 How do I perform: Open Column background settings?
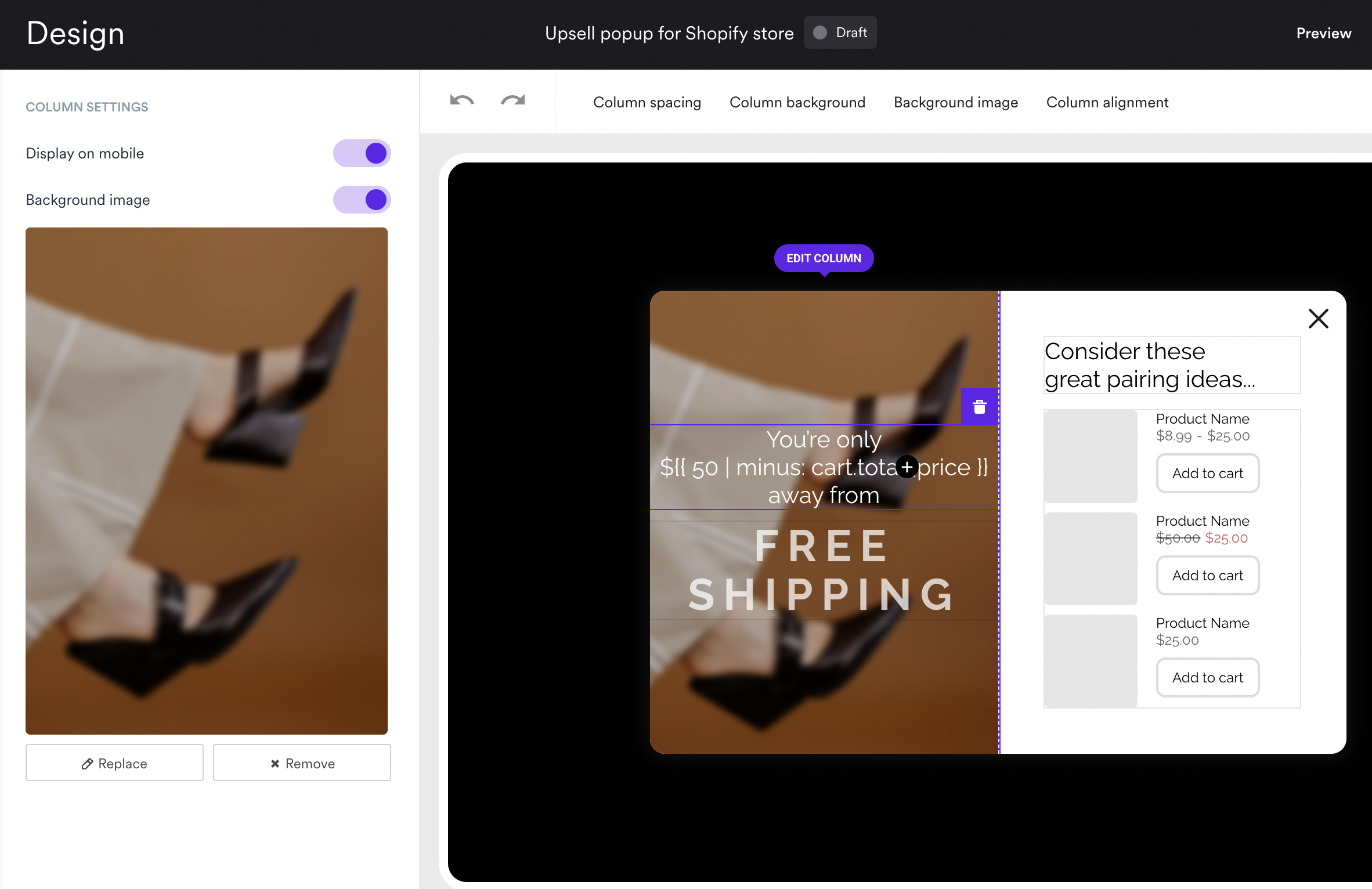[x=797, y=103]
